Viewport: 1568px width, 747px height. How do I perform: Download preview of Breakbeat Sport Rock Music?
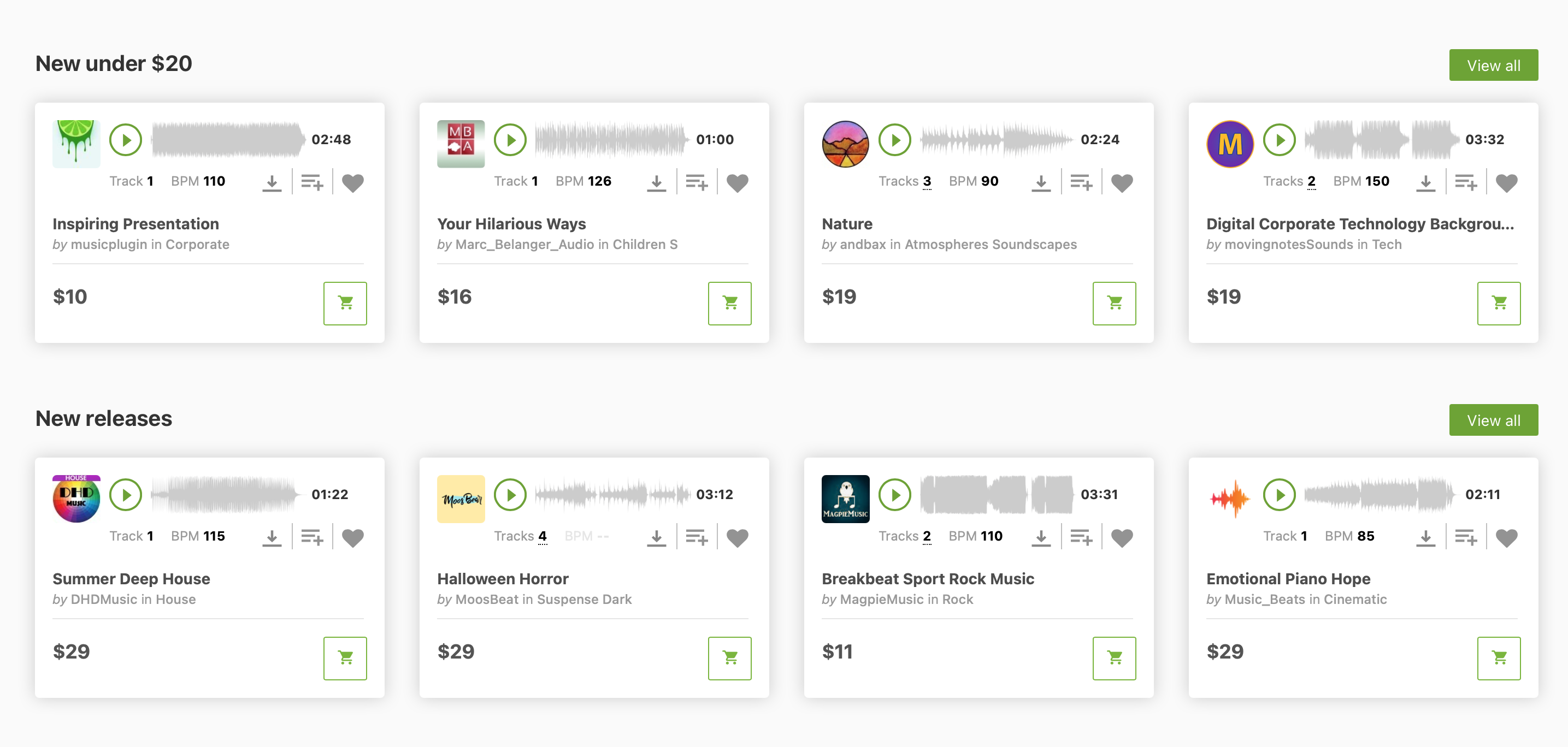pos(1041,537)
